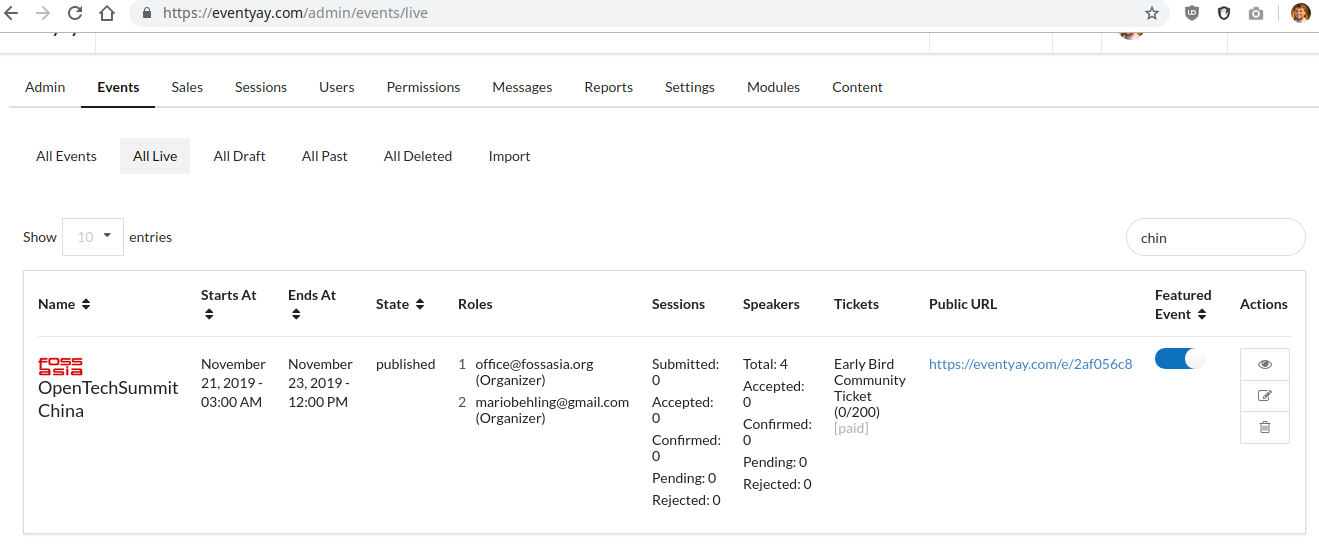Click the camera extension icon
Image resolution: width=1319 pixels, height=552 pixels.
point(1256,14)
